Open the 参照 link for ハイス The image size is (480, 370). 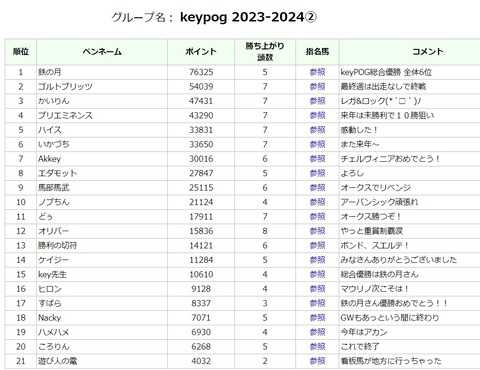tap(317, 130)
